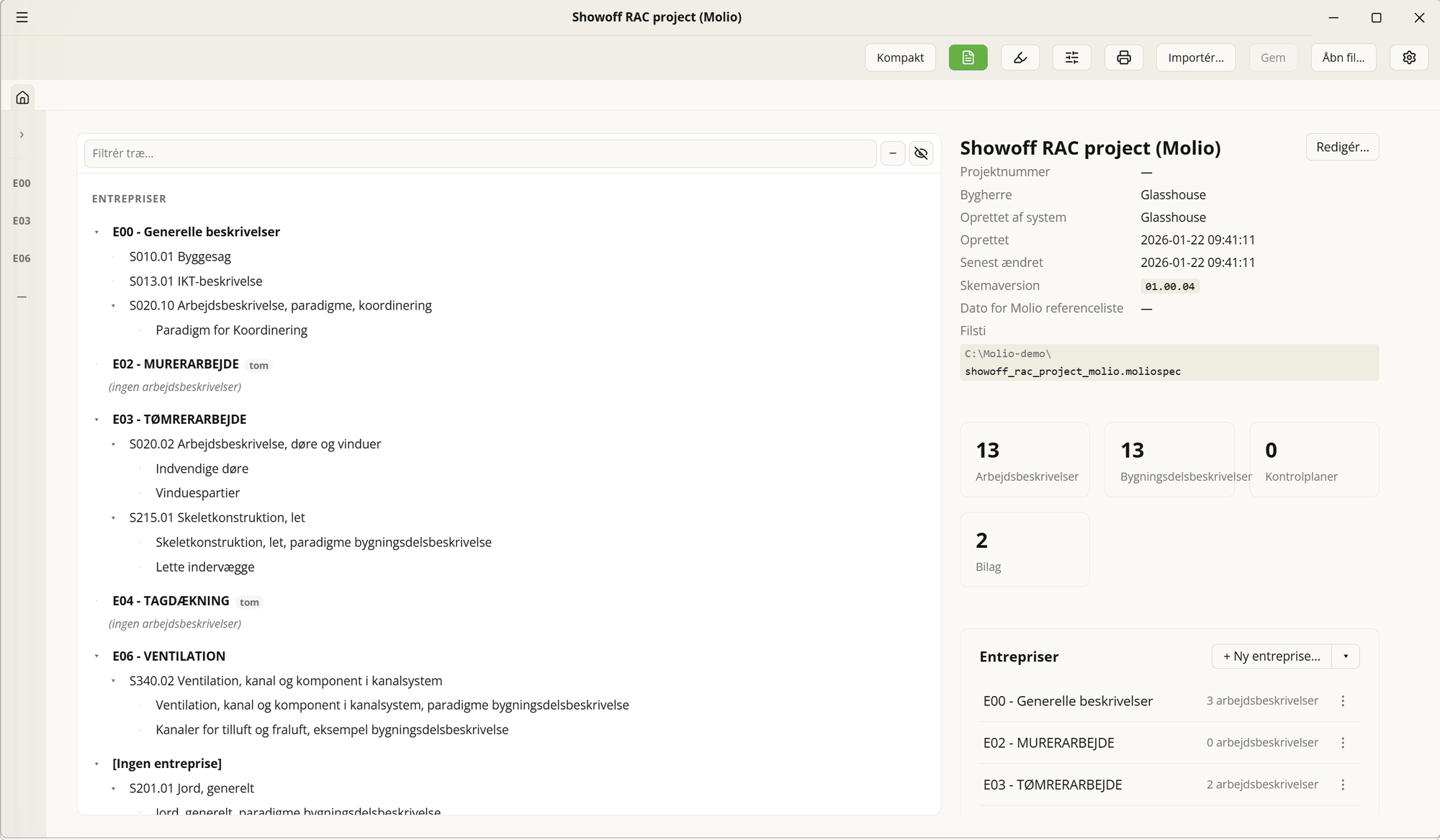
Task: Focus the Filtrér træ search field
Action: (x=480, y=153)
